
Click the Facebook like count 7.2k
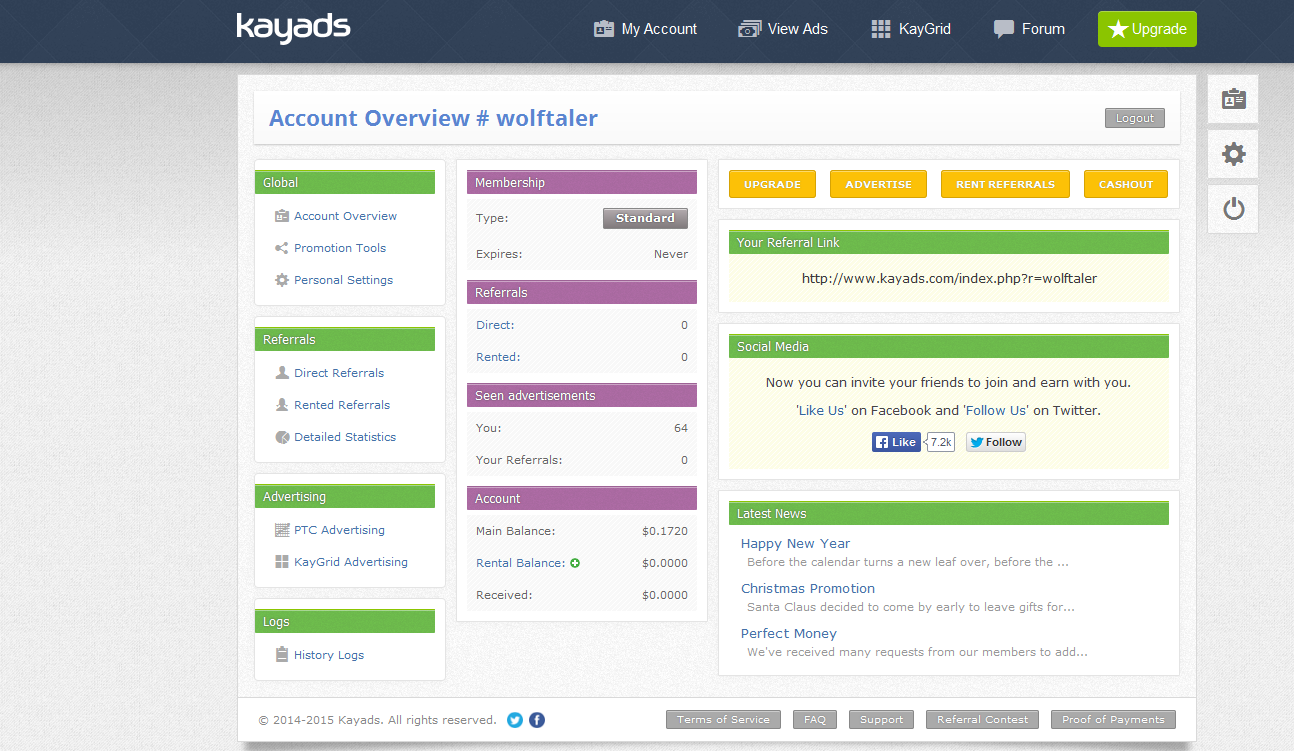tap(941, 442)
